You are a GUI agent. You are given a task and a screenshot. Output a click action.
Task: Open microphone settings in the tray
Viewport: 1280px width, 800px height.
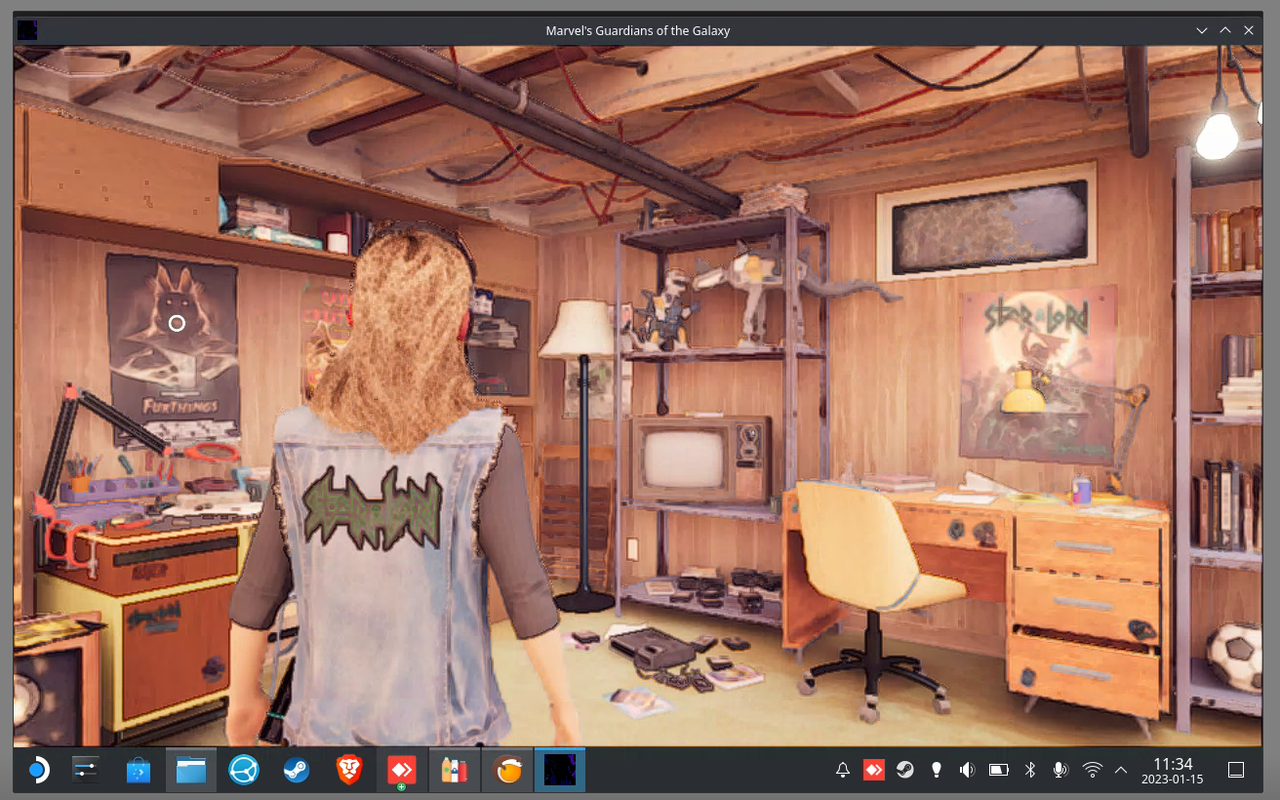1060,770
